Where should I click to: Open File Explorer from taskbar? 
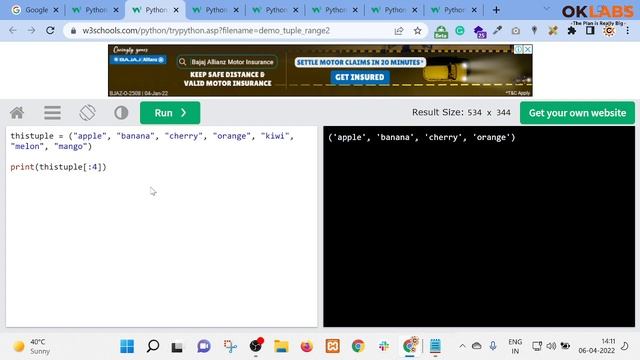point(281,346)
